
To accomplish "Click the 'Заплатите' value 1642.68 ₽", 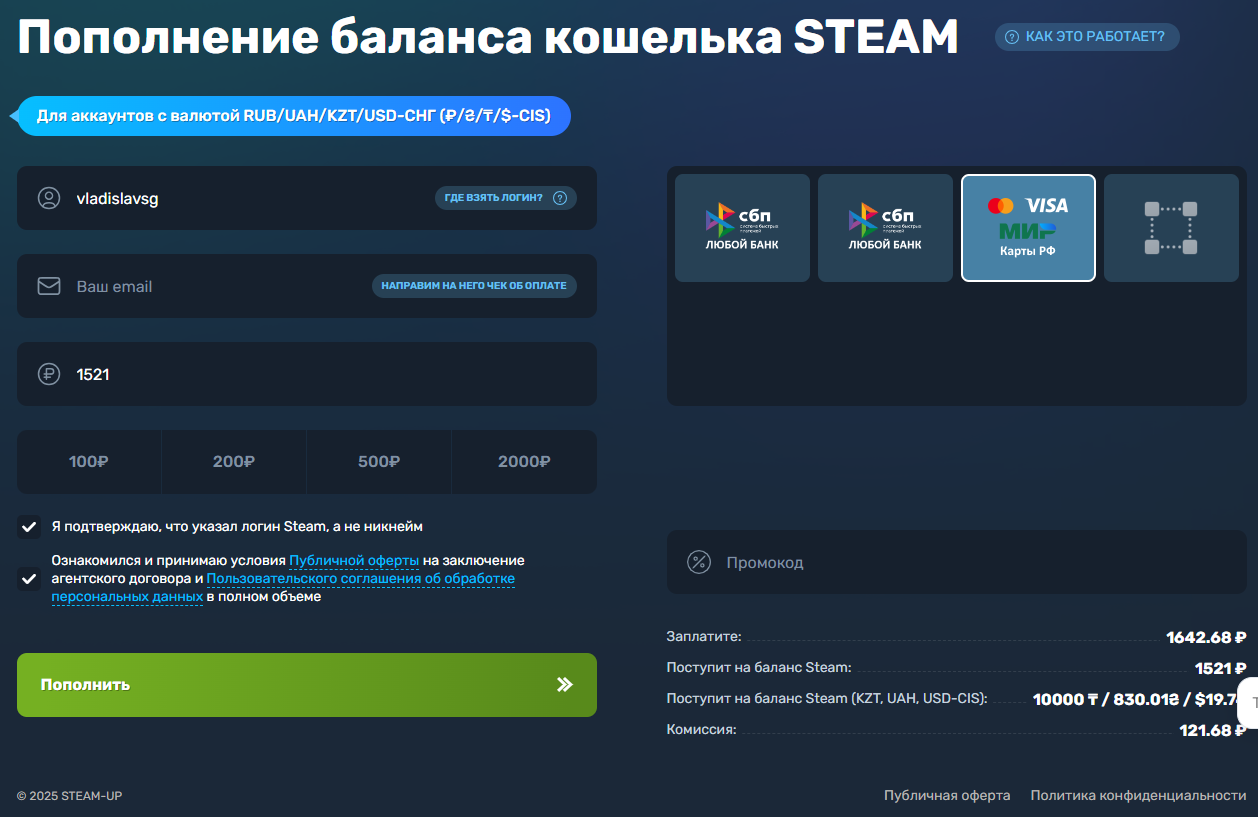I will (1206, 637).
